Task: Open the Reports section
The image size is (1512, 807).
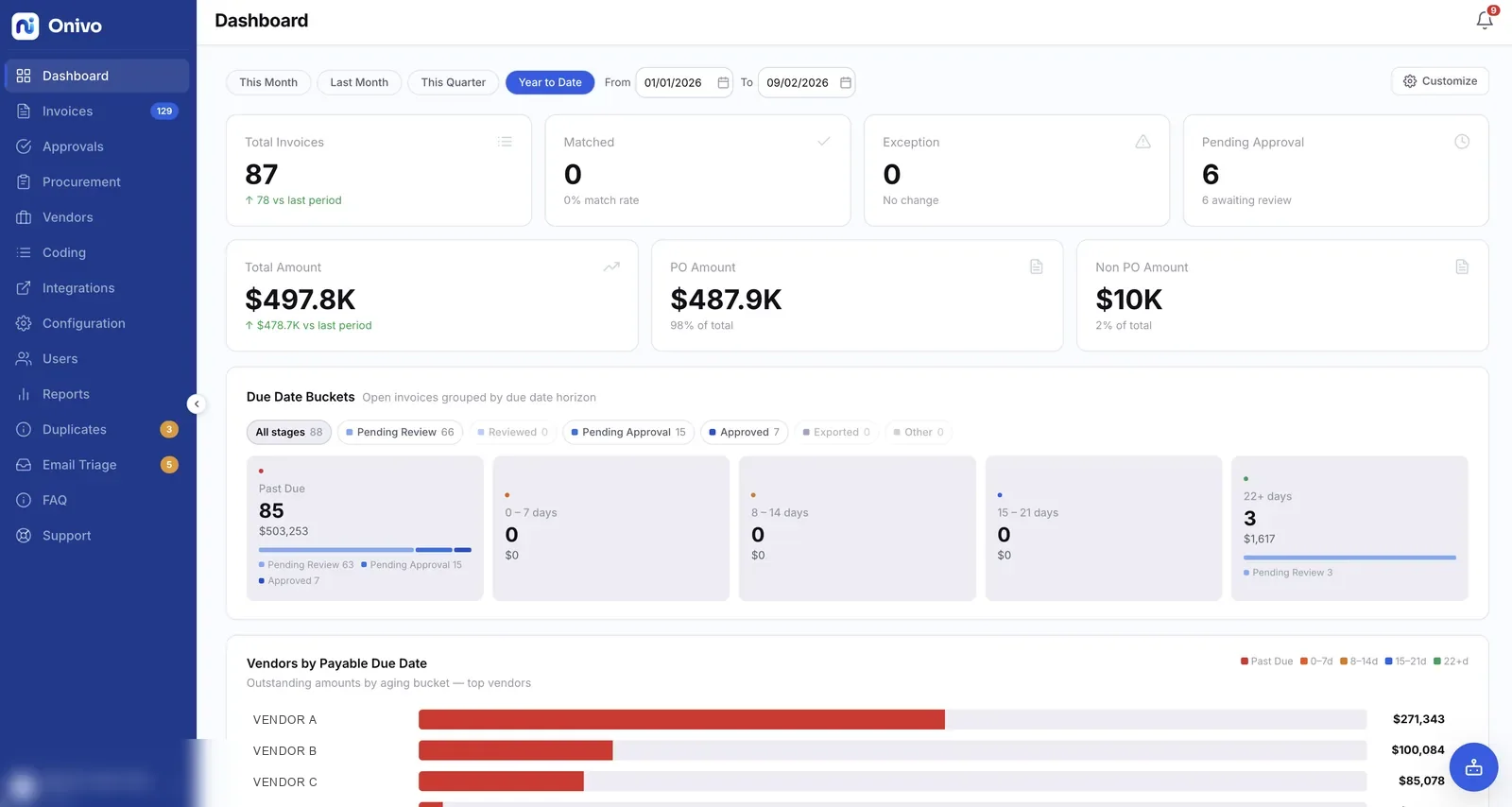Action: (x=96, y=394)
